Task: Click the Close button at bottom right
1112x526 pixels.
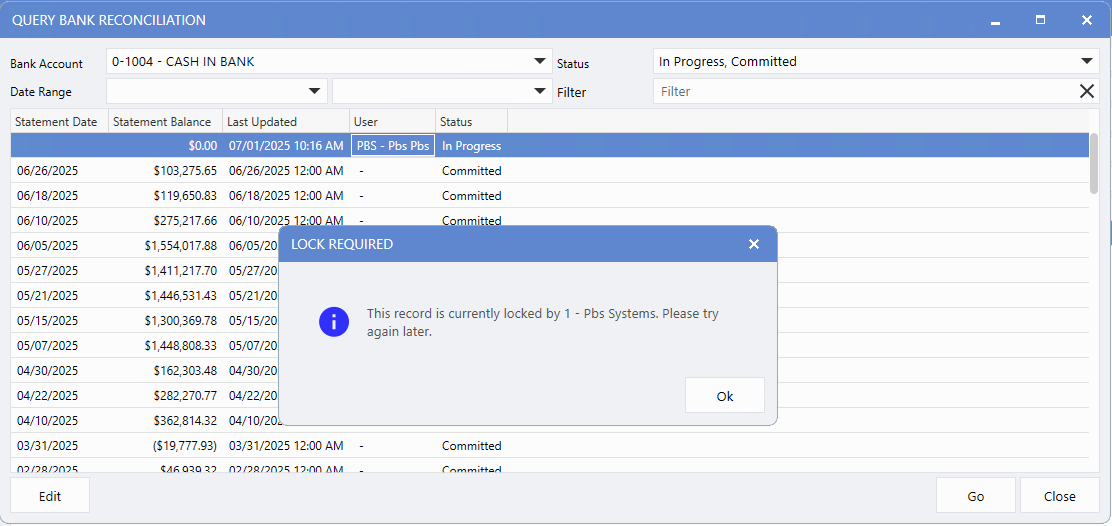Action: tap(1059, 496)
